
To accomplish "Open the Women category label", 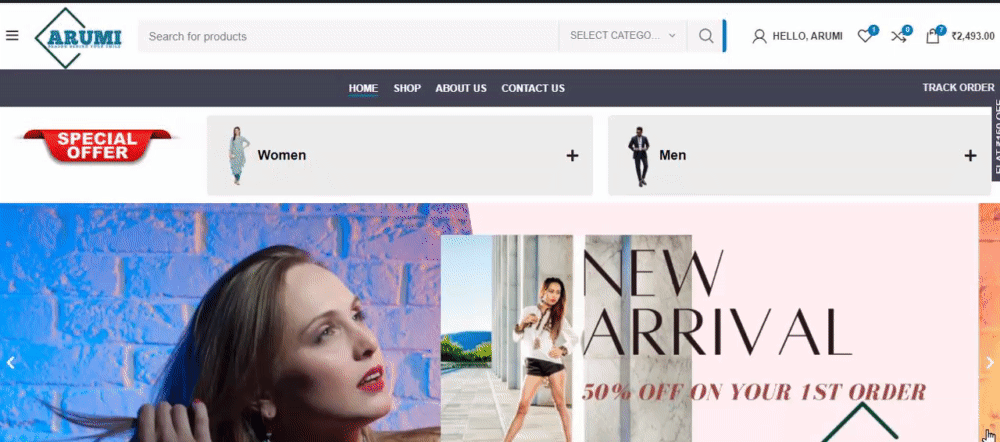I will click(x=282, y=155).
